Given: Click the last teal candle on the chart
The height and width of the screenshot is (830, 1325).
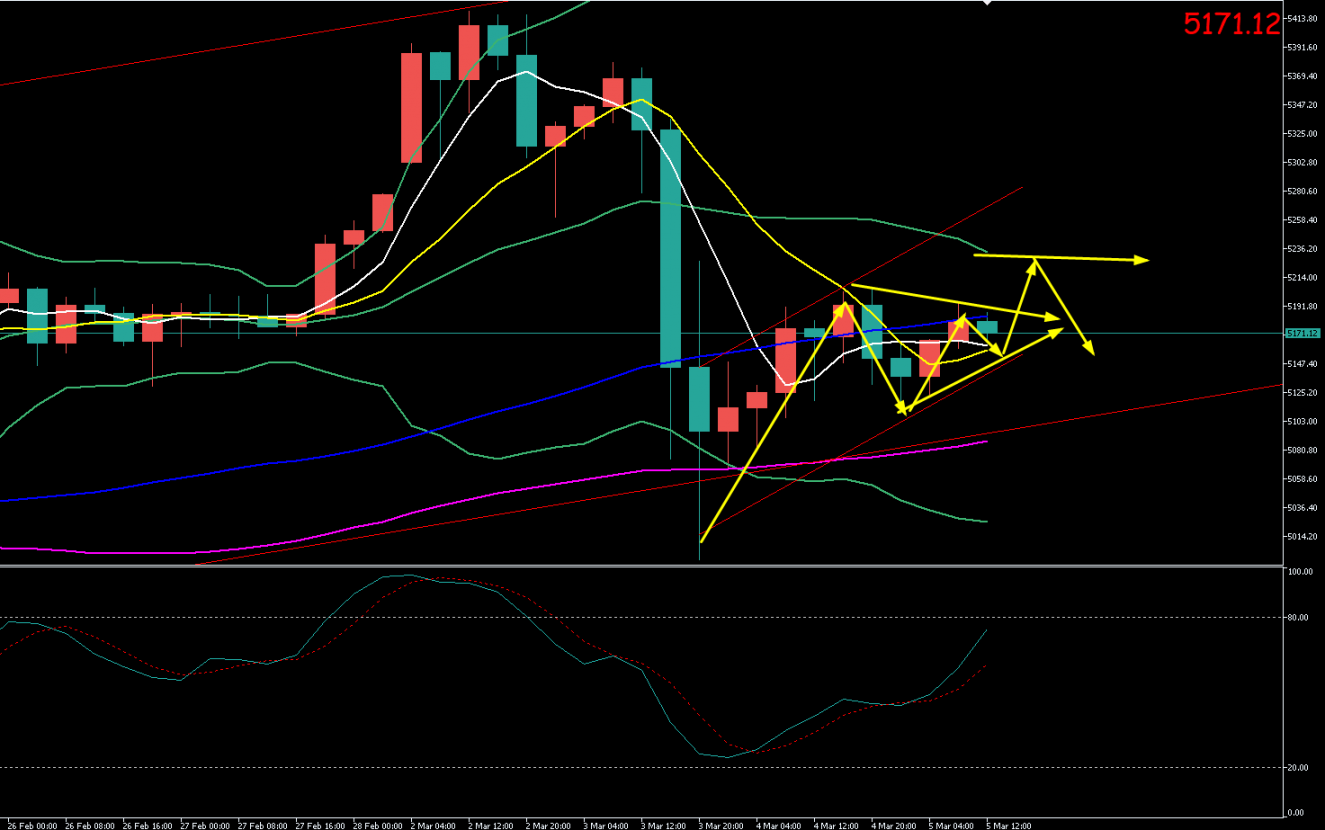Looking at the screenshot, I should [x=987, y=327].
